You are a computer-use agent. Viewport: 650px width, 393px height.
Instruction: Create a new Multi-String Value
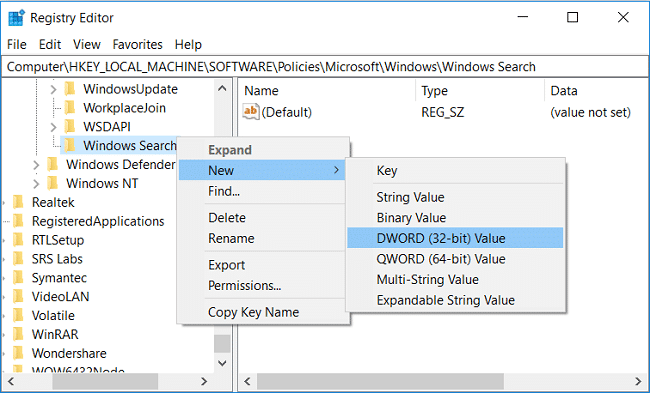tap(455, 279)
